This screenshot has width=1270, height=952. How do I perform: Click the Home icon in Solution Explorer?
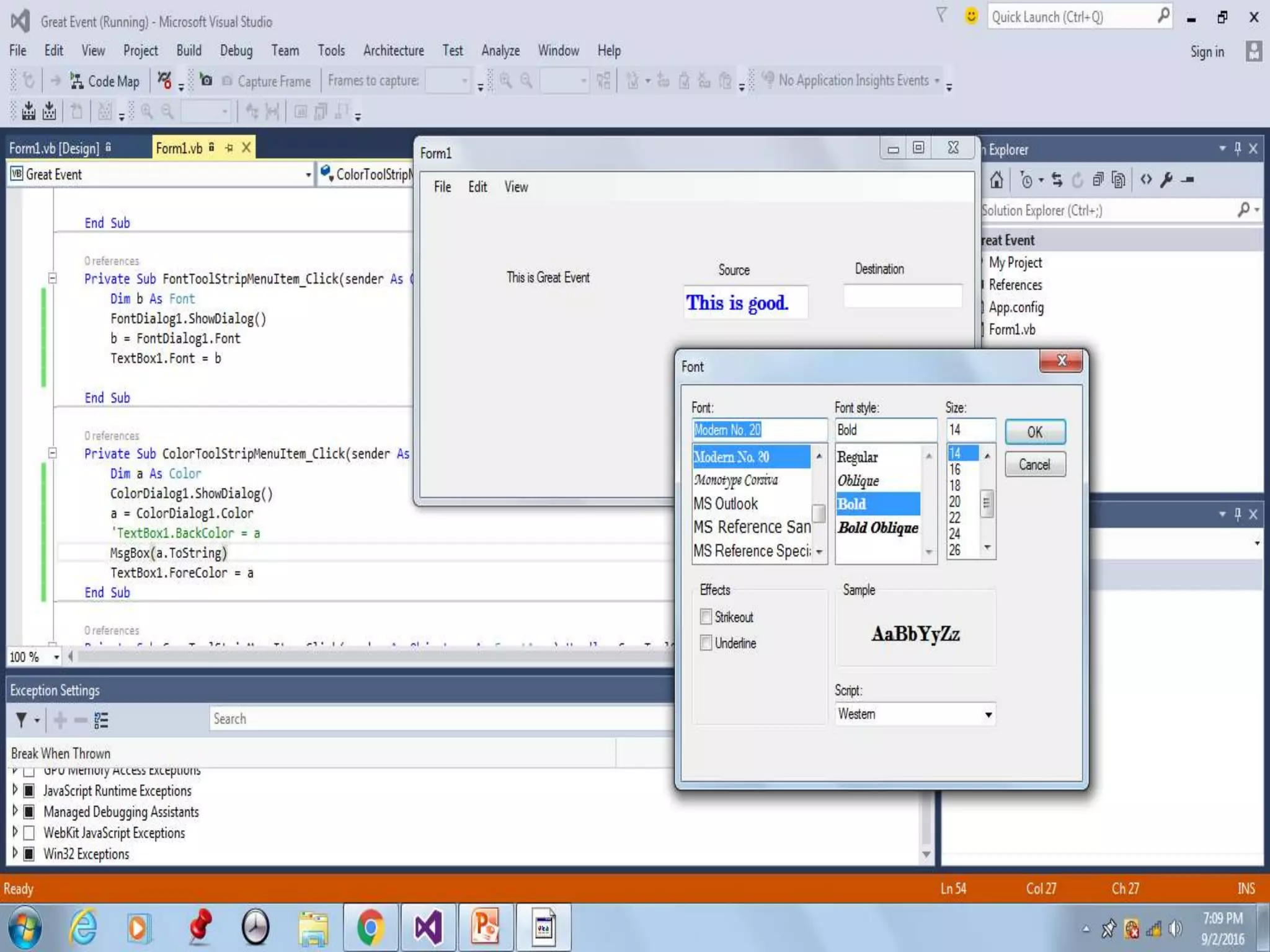(997, 180)
